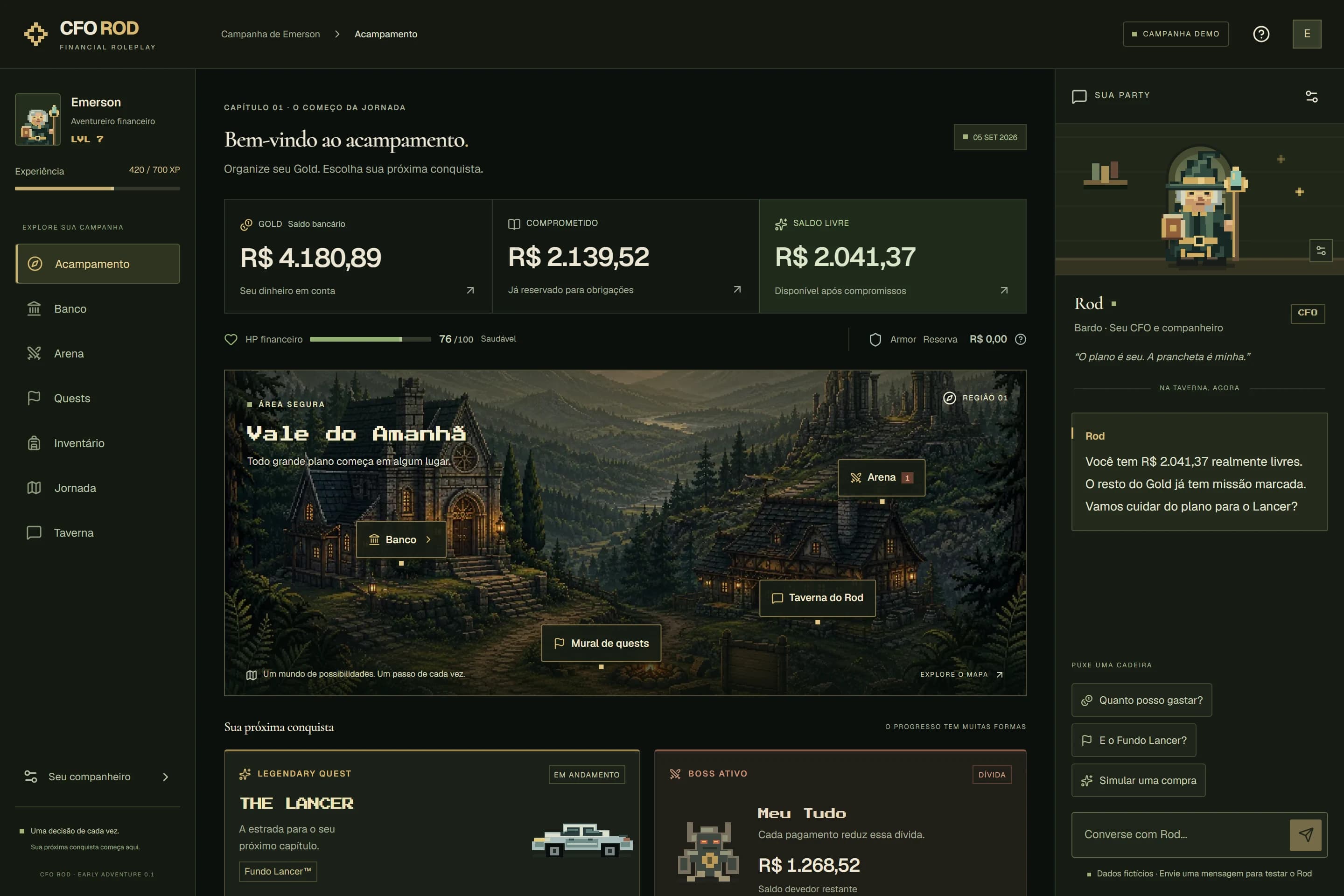Image resolution: width=1344 pixels, height=896 pixels.
Task: Click Explore o Mapa link
Action: coord(962,674)
